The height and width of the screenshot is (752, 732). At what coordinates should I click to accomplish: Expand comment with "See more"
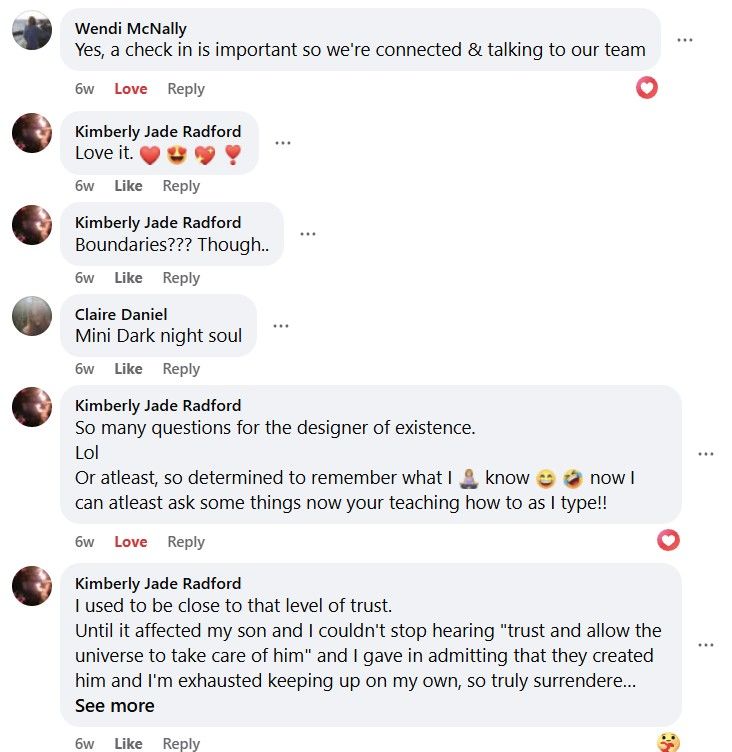coord(115,706)
